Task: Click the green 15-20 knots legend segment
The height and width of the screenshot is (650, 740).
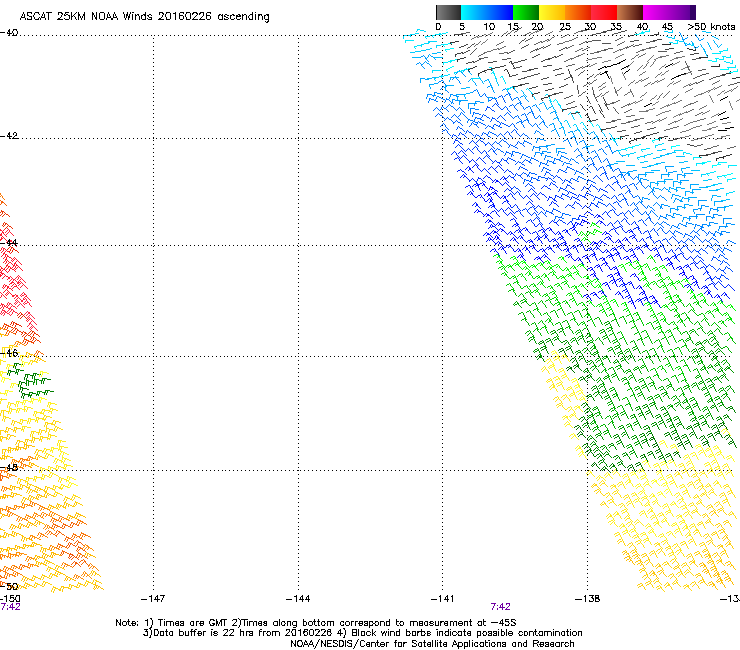Action: (526, 12)
